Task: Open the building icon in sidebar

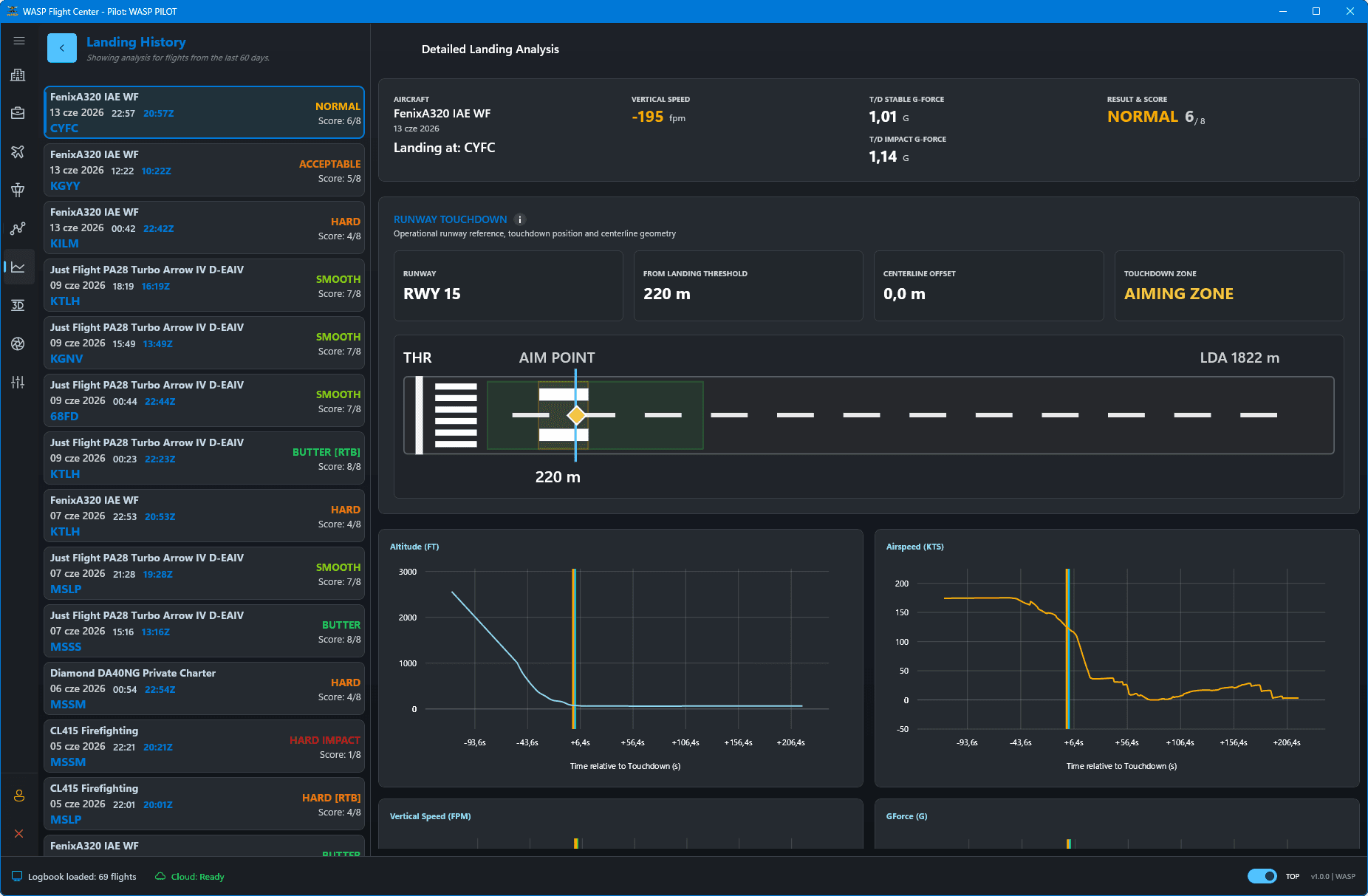Action: pyautogui.click(x=18, y=75)
